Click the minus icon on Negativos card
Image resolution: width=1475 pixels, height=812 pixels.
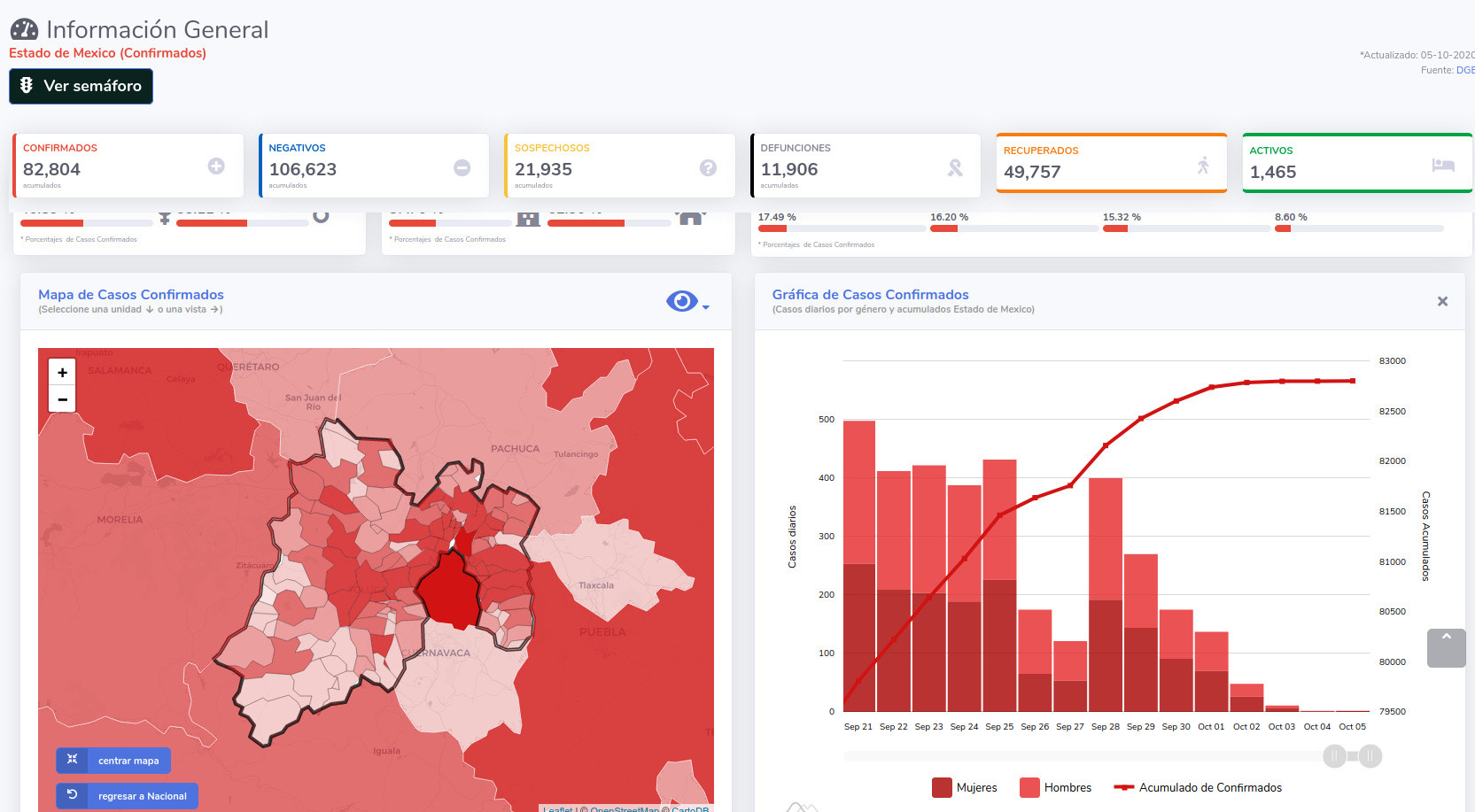click(x=462, y=167)
